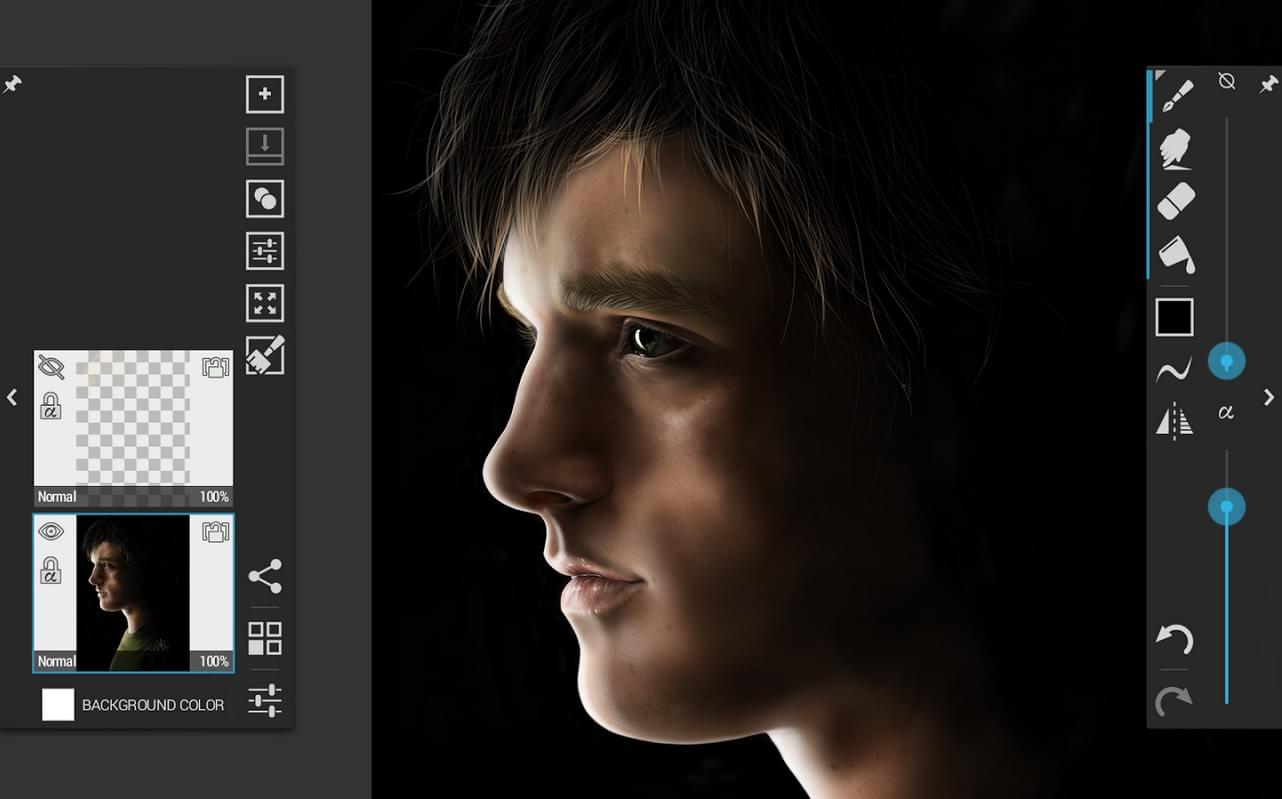Click the 100% opacity of transparent layer

pos(214,497)
